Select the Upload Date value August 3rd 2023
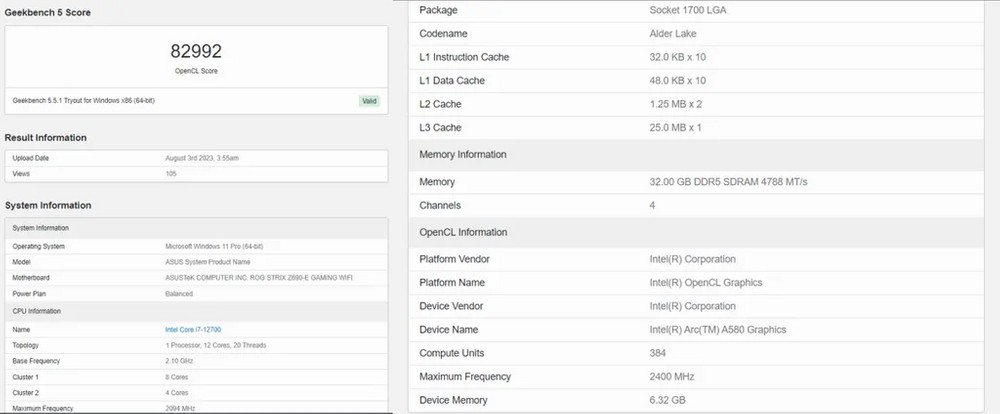Image resolution: width=1000 pixels, height=414 pixels. pyautogui.click(x=201, y=158)
